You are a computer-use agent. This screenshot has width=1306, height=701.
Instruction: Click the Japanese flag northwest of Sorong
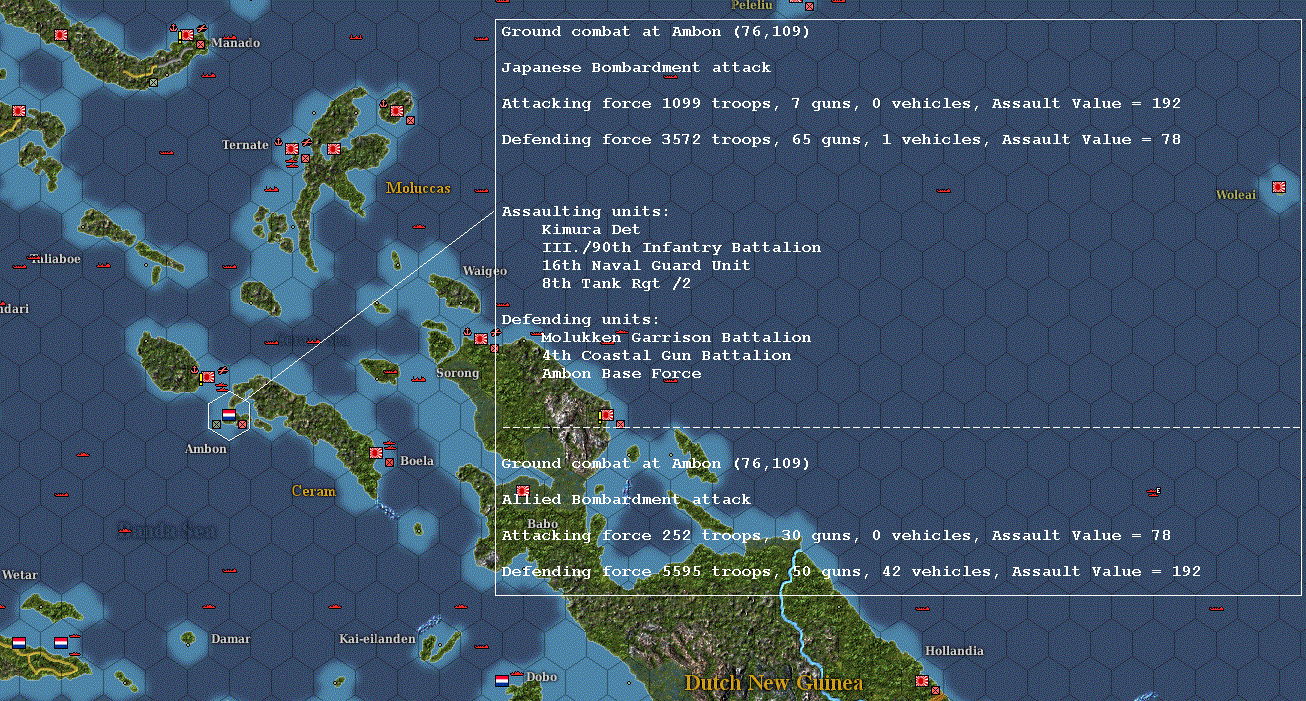481,338
